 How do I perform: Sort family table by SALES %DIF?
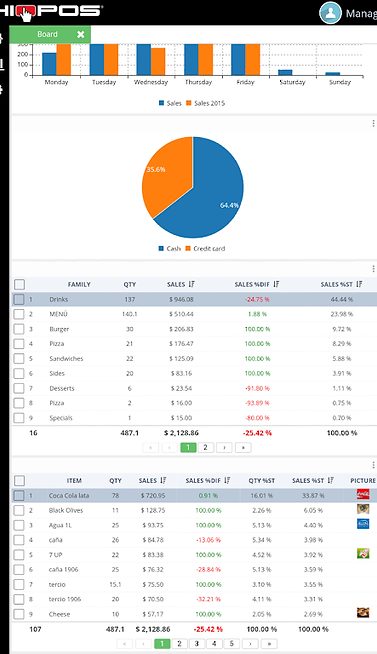(x=276, y=284)
